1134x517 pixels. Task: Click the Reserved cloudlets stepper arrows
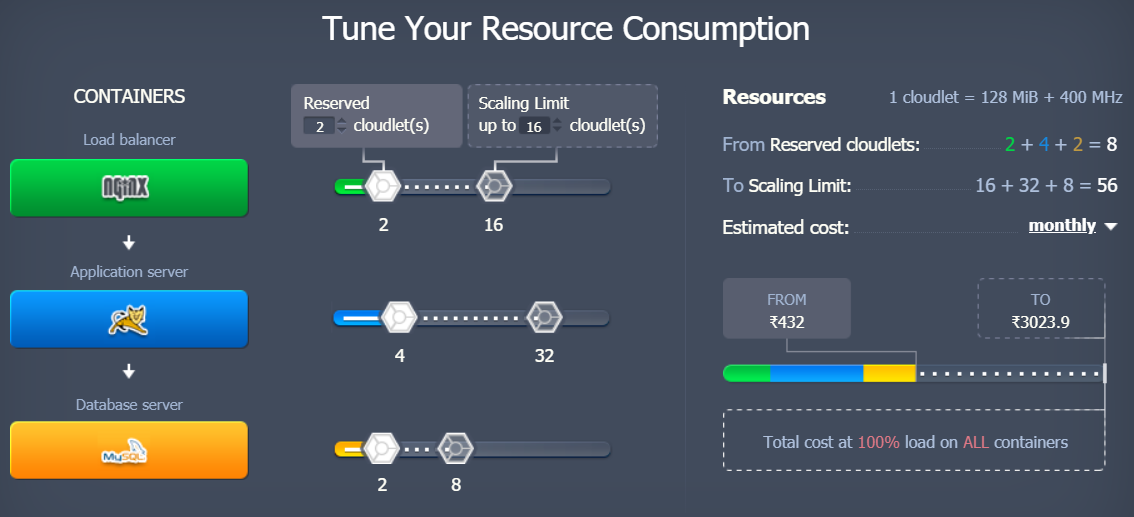click(342, 126)
